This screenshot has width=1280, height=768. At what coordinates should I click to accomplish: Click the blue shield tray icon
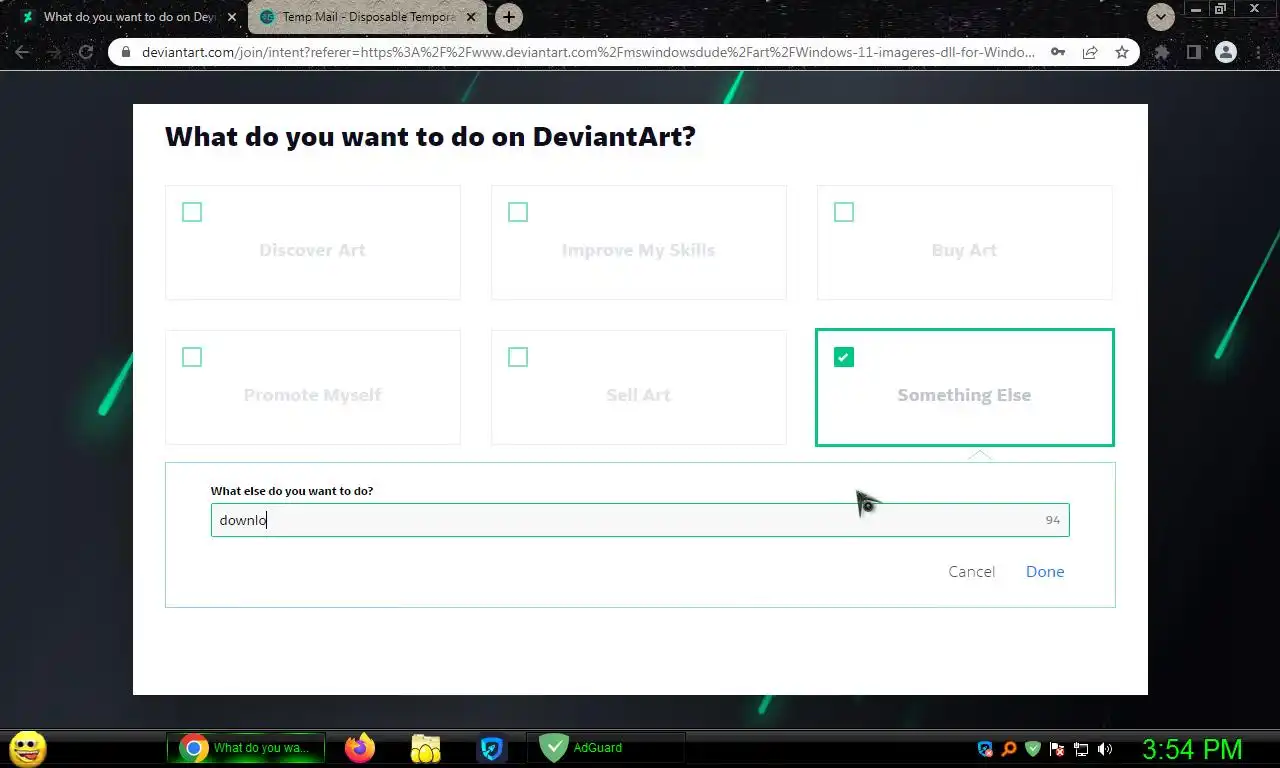[985, 748]
